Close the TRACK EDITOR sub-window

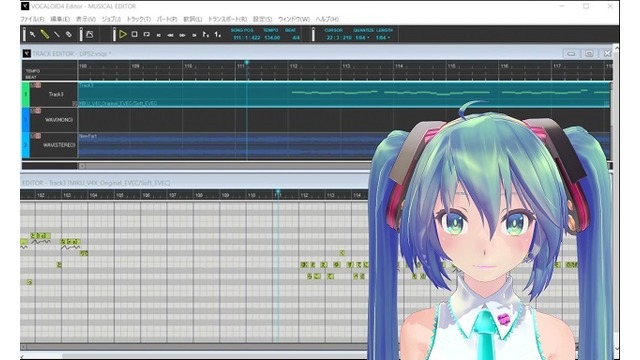(x=607, y=53)
